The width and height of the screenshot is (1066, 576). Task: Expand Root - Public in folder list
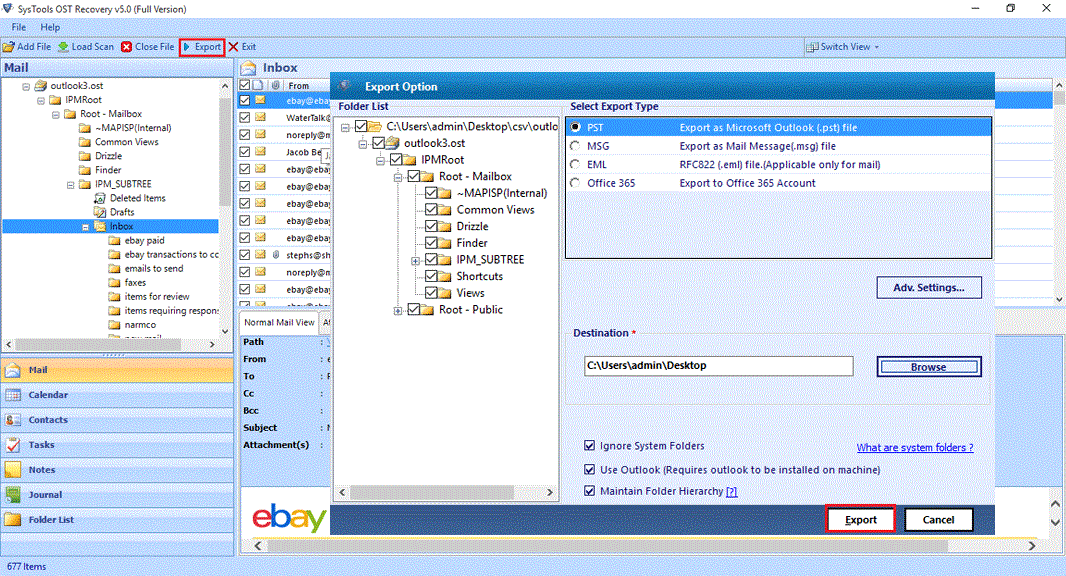tap(398, 311)
